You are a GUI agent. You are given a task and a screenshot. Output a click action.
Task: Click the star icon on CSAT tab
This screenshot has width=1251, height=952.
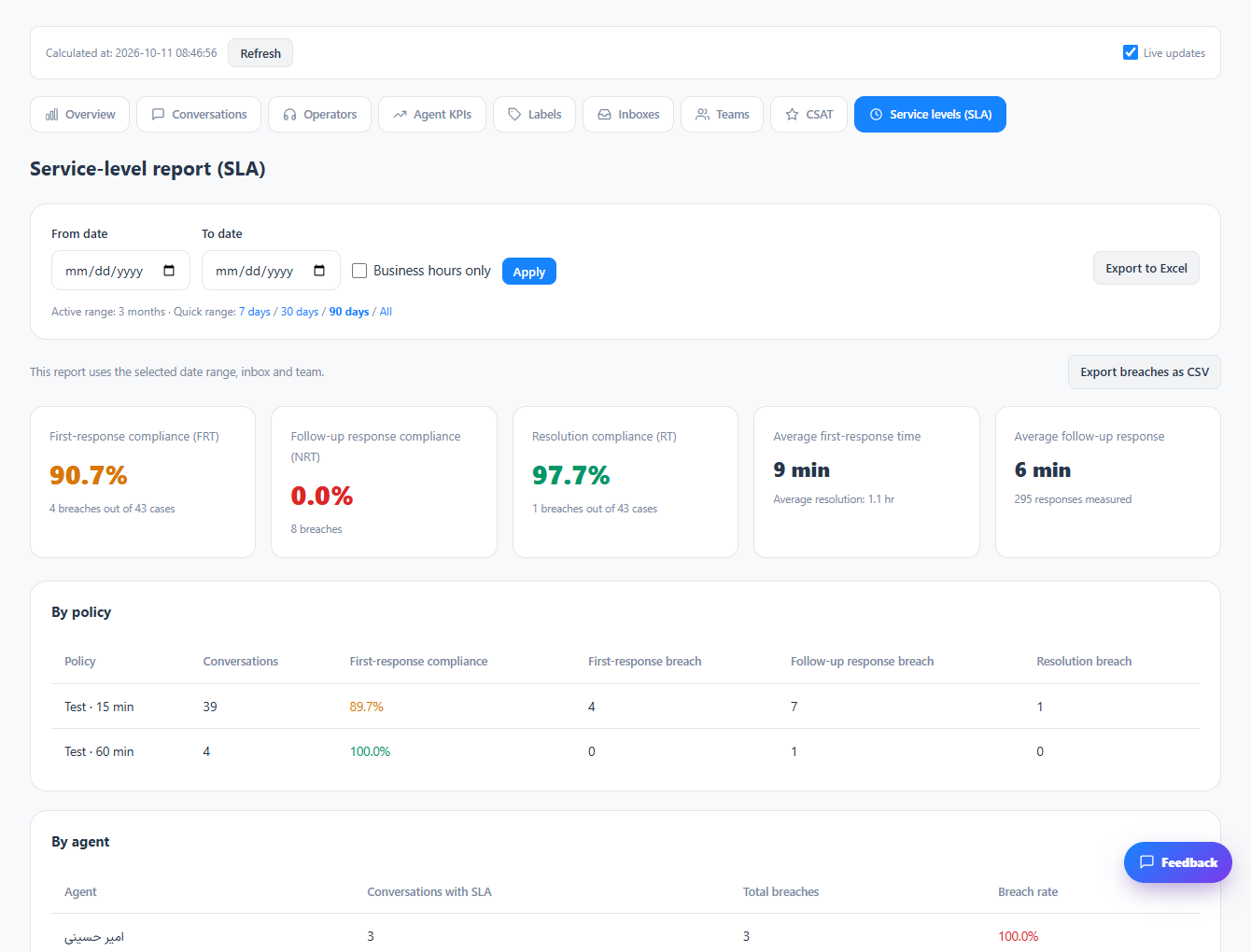point(792,115)
